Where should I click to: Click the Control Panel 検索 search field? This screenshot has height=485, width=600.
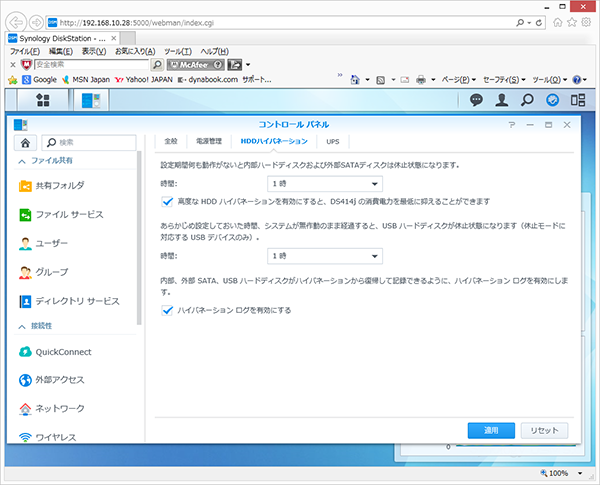89,143
